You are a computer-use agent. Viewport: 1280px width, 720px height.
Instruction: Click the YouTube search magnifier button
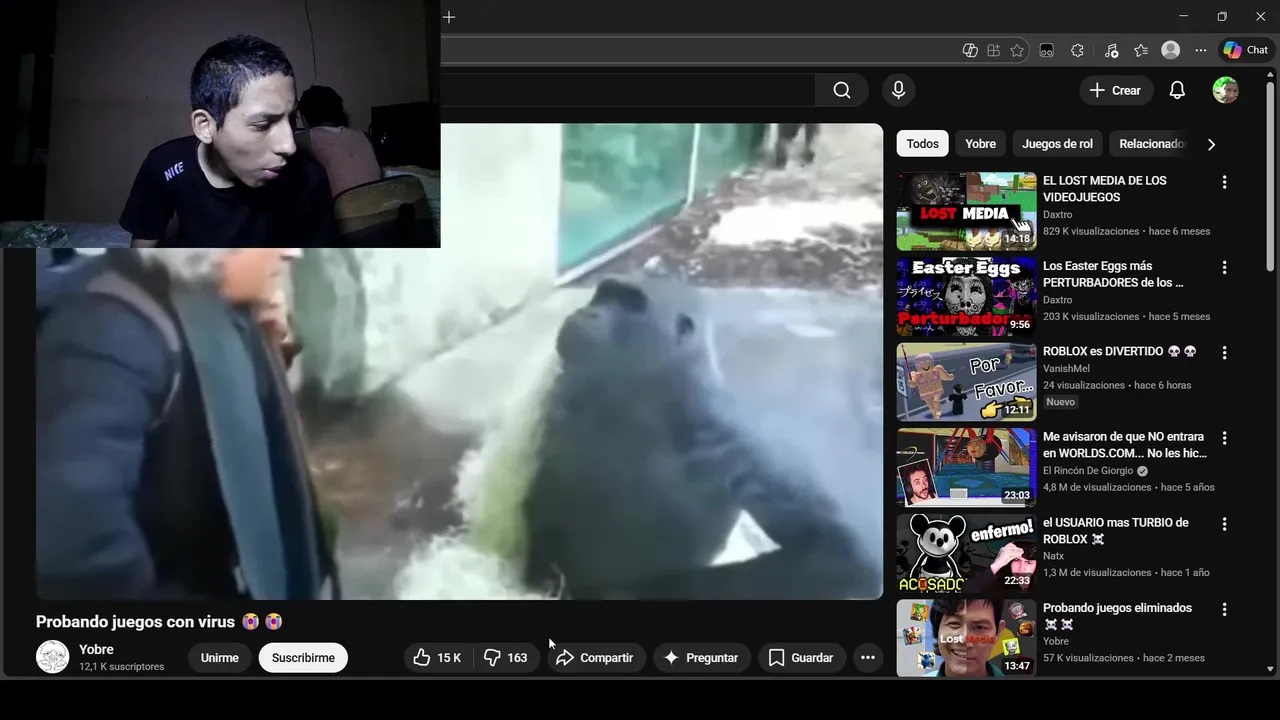pos(842,90)
